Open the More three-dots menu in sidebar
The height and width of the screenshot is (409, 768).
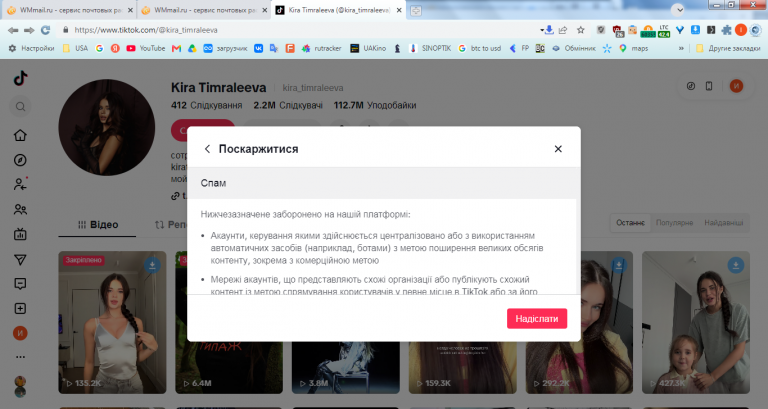(20, 357)
